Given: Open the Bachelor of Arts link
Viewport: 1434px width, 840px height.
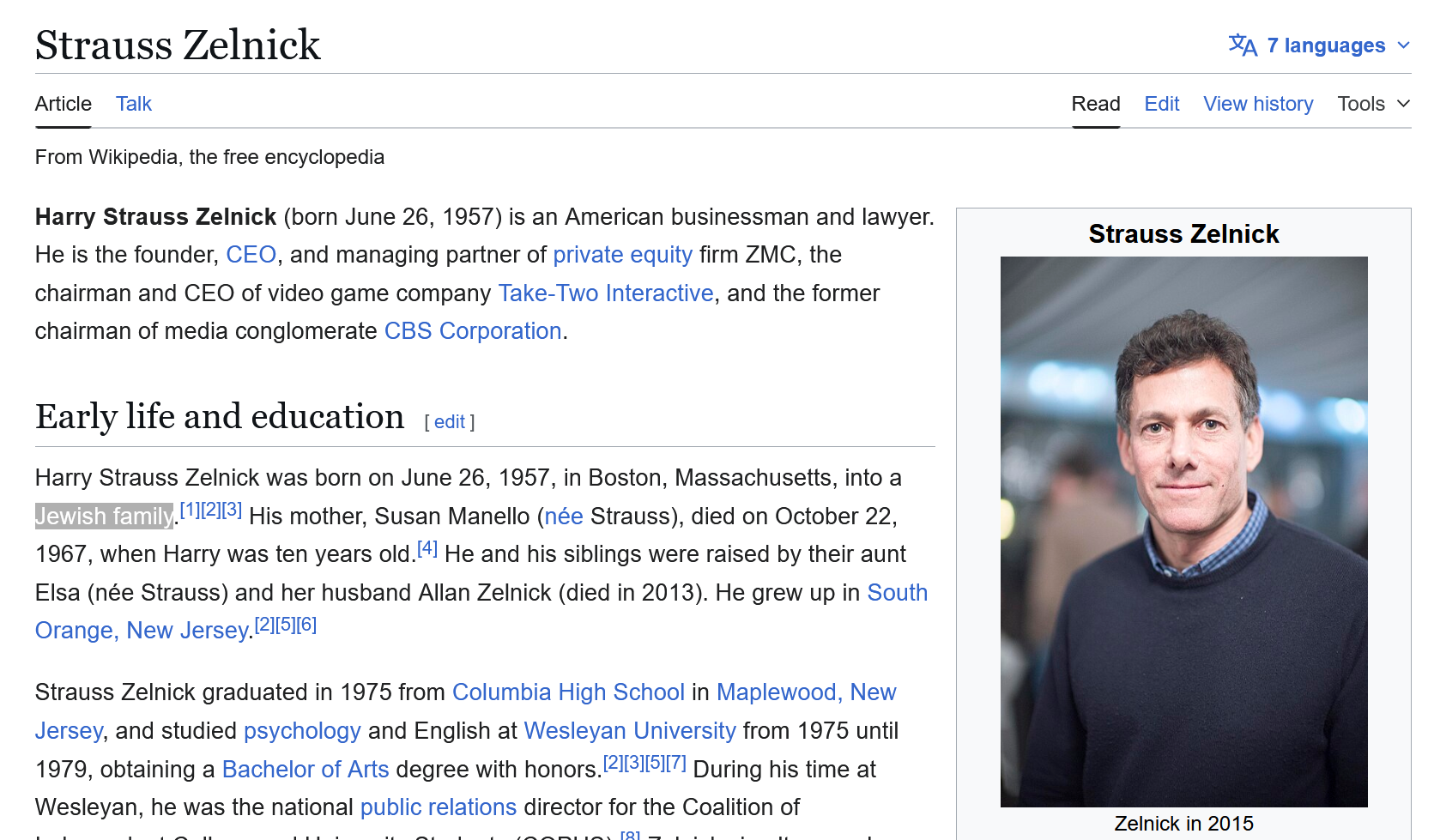Looking at the screenshot, I should [x=306, y=770].
